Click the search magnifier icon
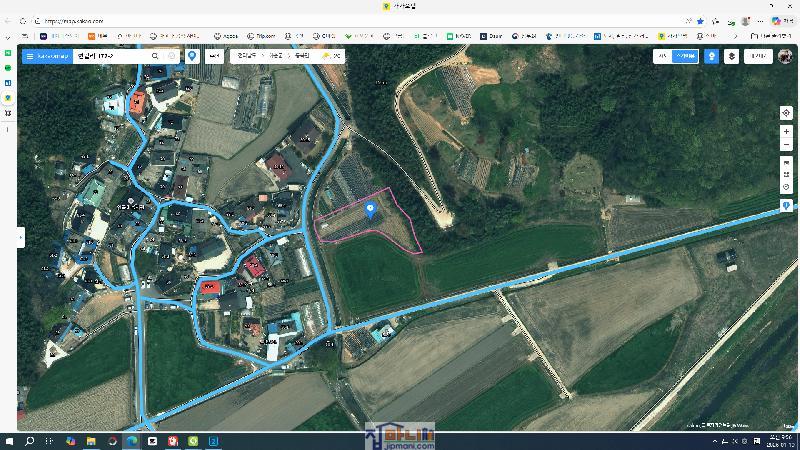 (x=155, y=57)
